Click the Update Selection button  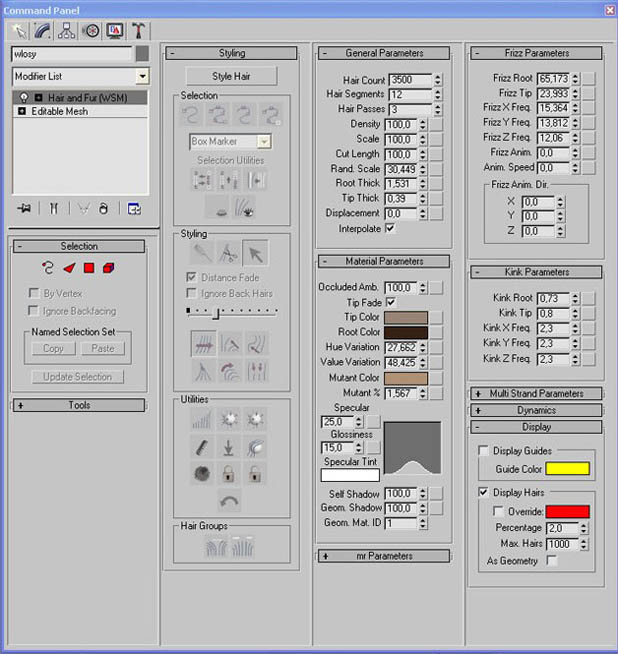pos(78,377)
